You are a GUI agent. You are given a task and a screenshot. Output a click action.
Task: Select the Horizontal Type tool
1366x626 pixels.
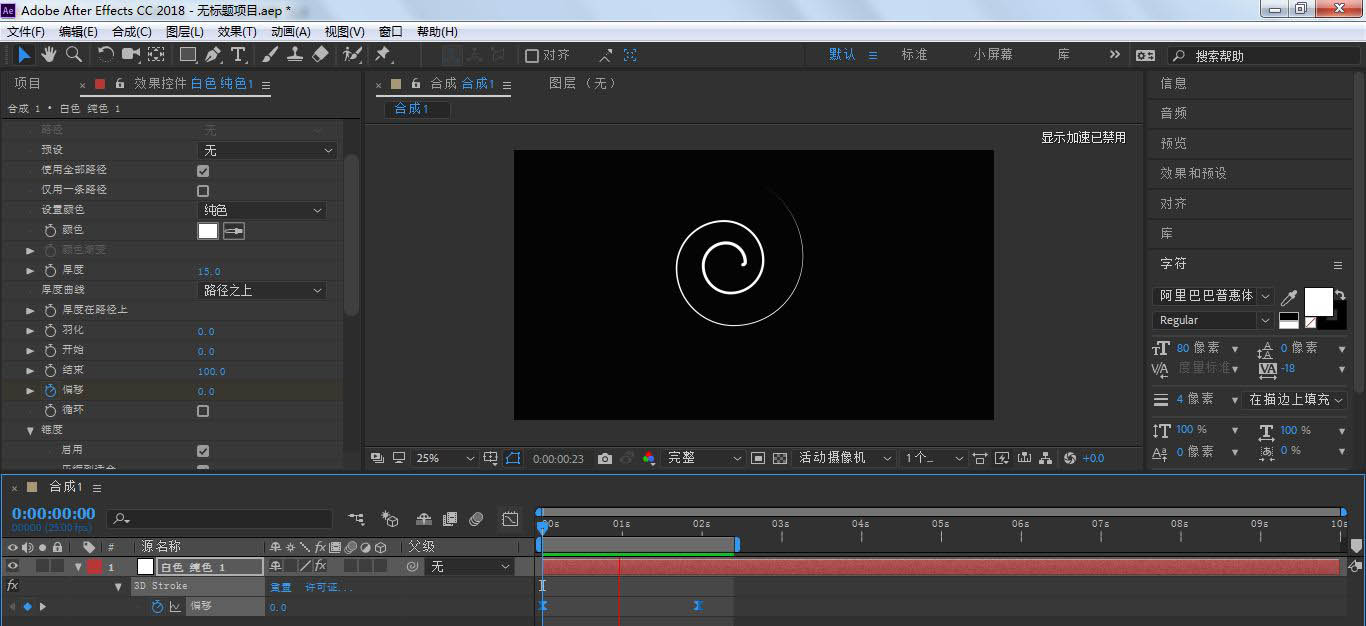pyautogui.click(x=238, y=55)
